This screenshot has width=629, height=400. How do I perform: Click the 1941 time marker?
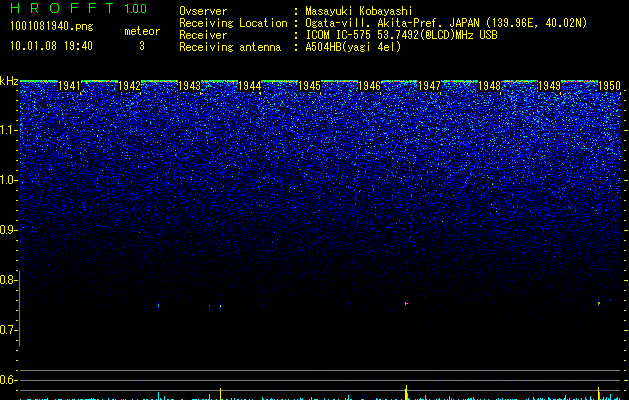[69, 86]
